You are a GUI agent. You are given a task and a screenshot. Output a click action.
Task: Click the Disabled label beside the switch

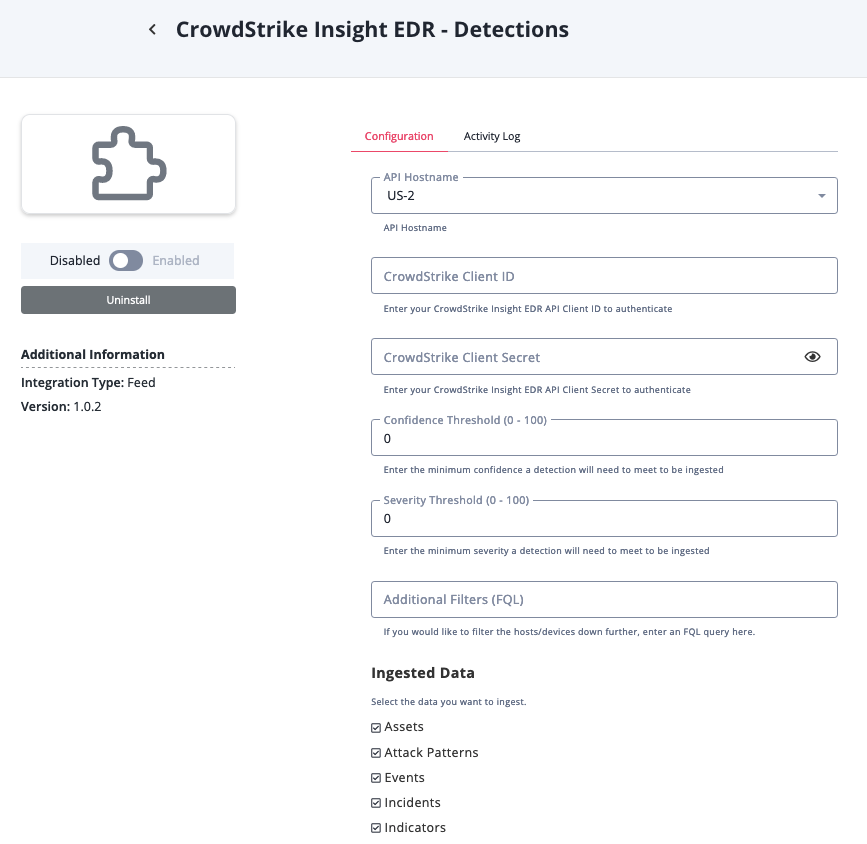(75, 261)
